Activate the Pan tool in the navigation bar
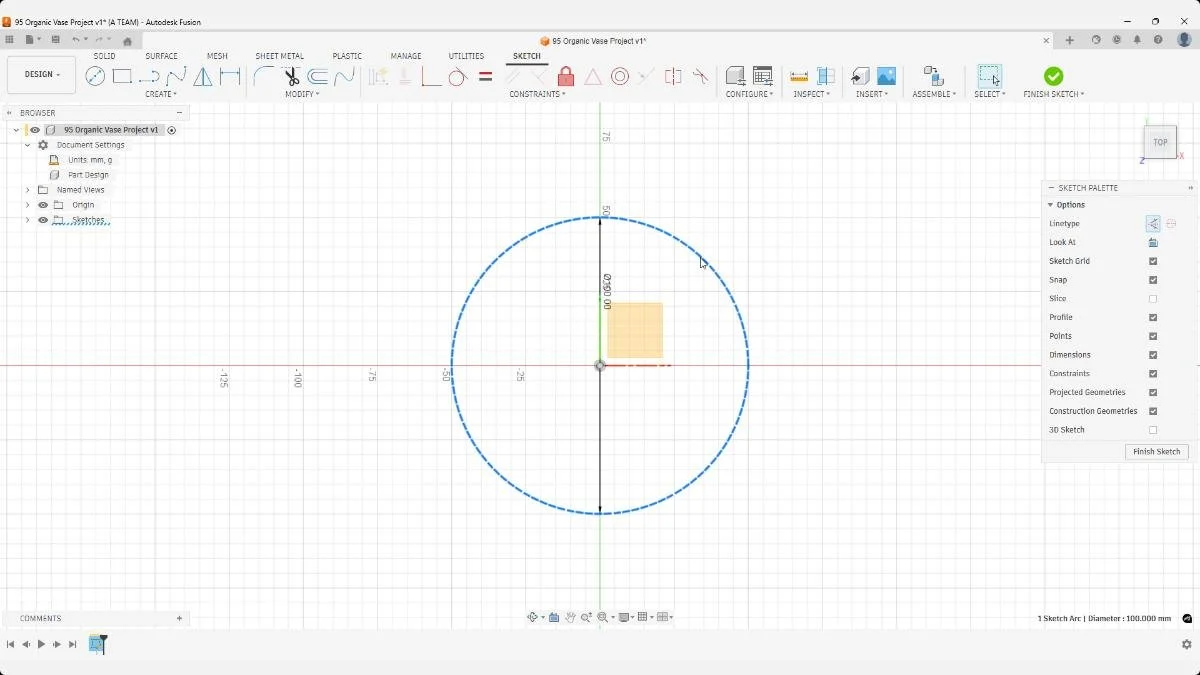 point(568,617)
